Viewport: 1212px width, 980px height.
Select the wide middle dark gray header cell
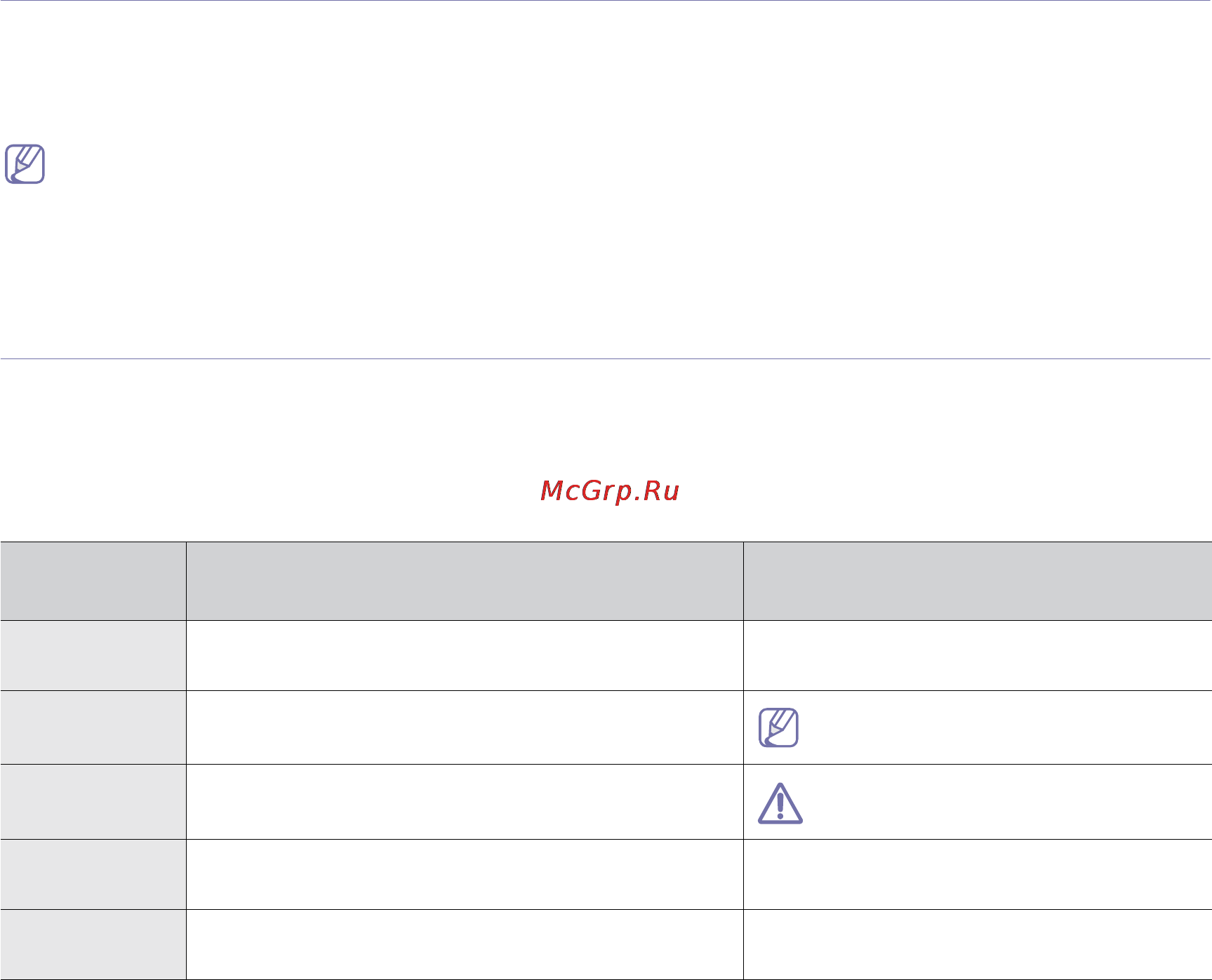[465, 581]
